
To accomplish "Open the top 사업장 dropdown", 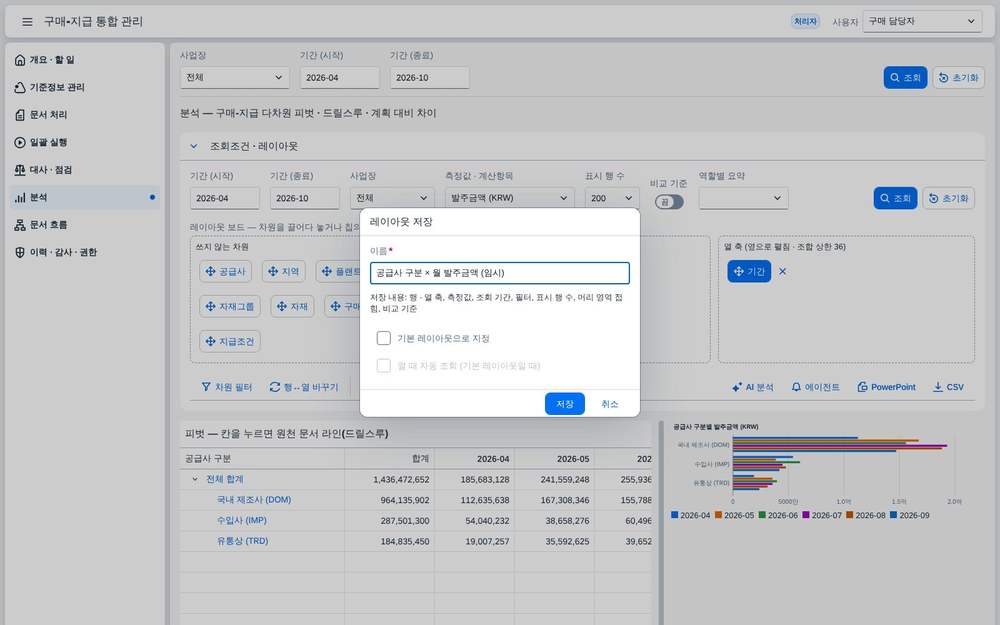I will coord(235,77).
